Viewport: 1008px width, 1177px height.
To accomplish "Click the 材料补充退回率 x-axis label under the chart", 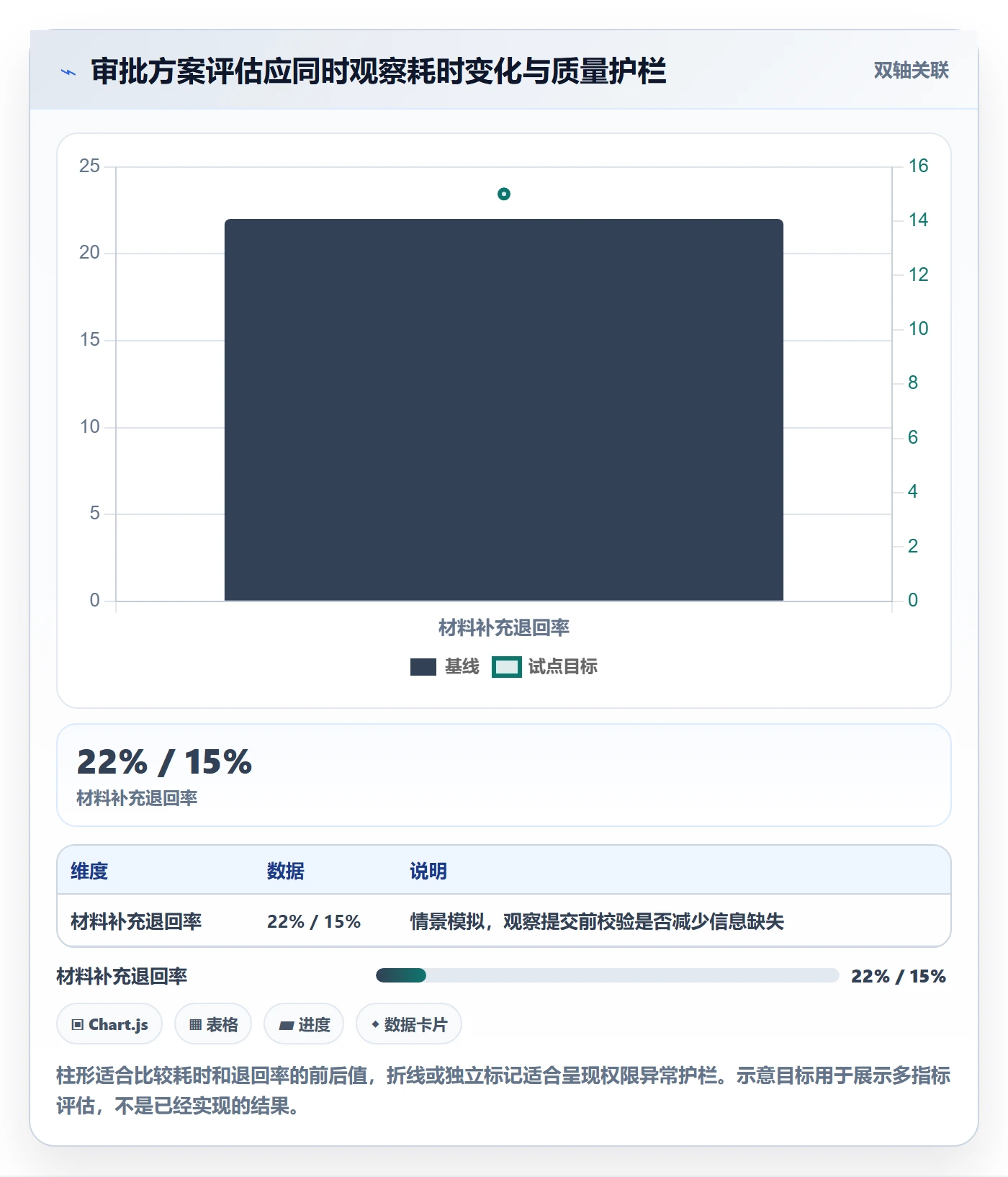I will [x=504, y=627].
